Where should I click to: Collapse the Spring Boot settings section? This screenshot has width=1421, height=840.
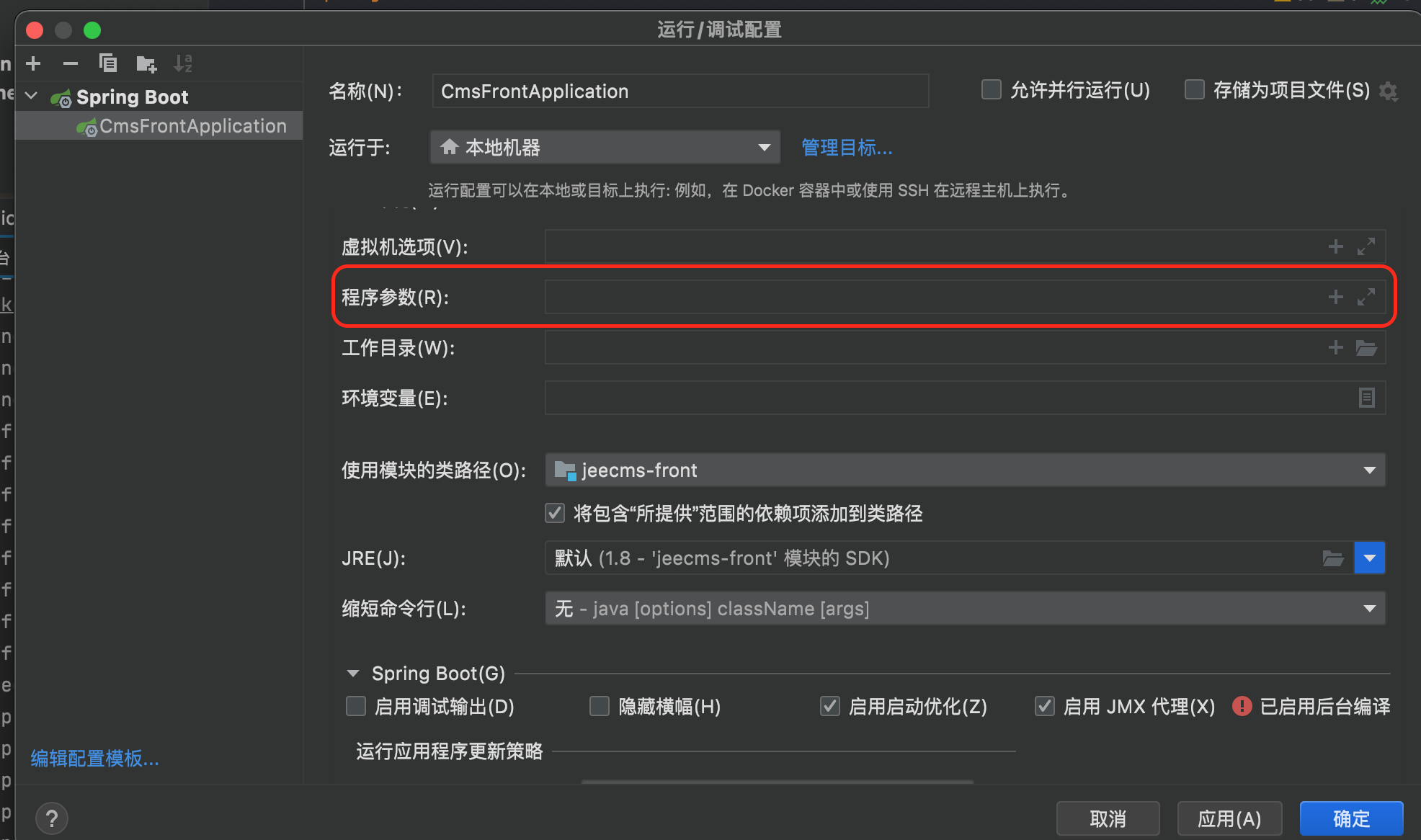(353, 674)
